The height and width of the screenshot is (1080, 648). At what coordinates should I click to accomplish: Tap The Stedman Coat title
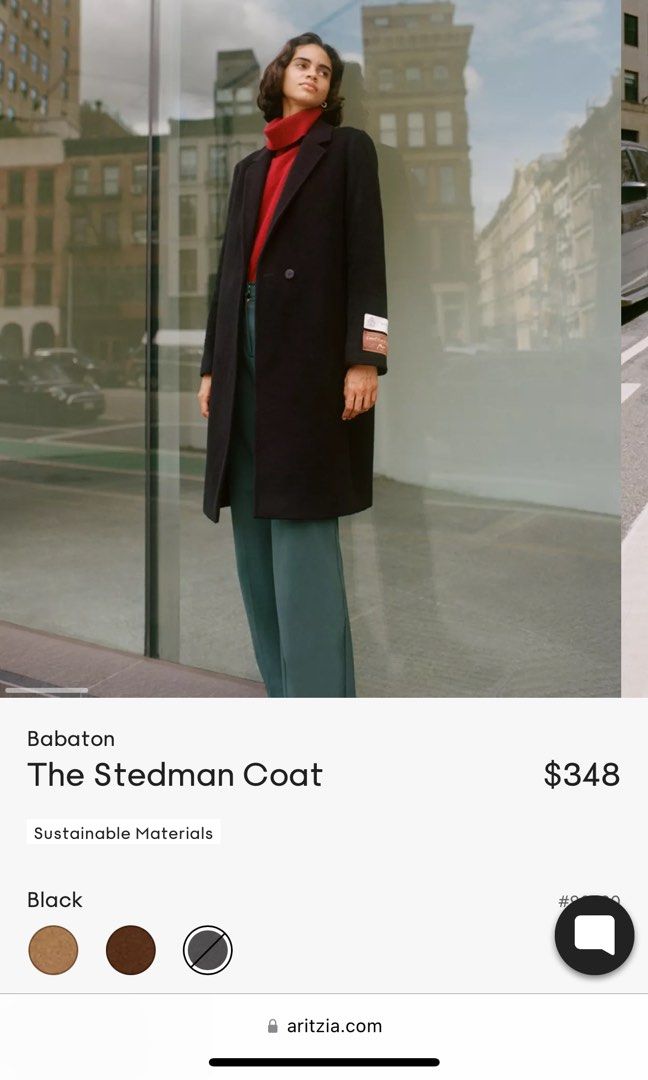pyautogui.click(x=175, y=775)
